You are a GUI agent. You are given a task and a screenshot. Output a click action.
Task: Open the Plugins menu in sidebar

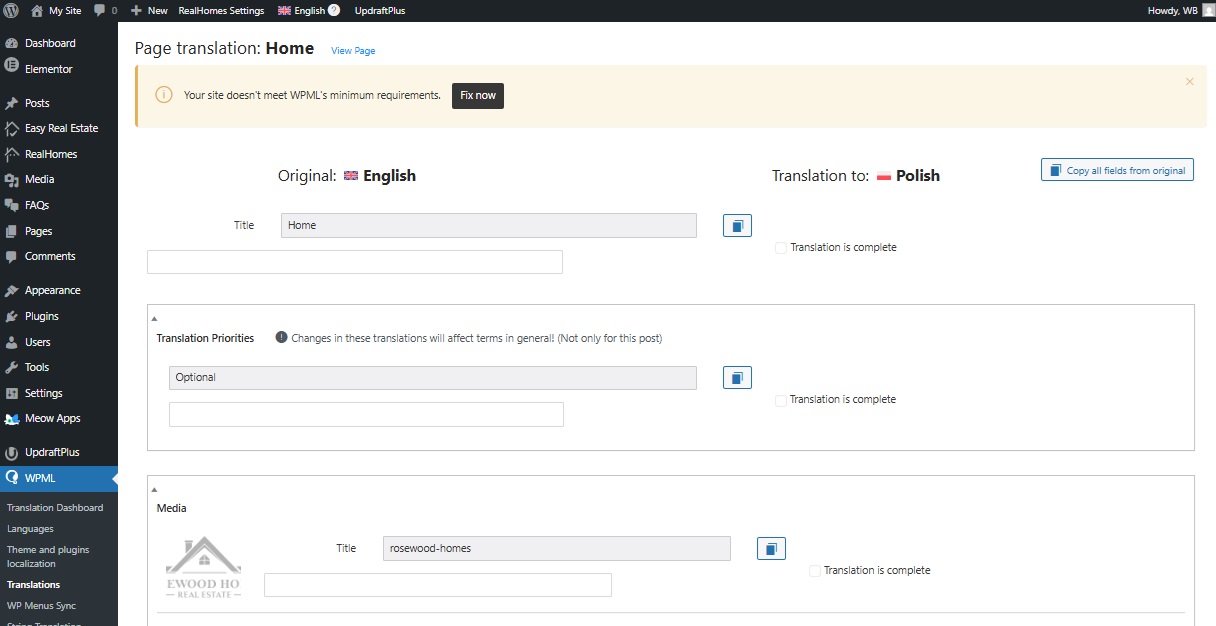41,316
